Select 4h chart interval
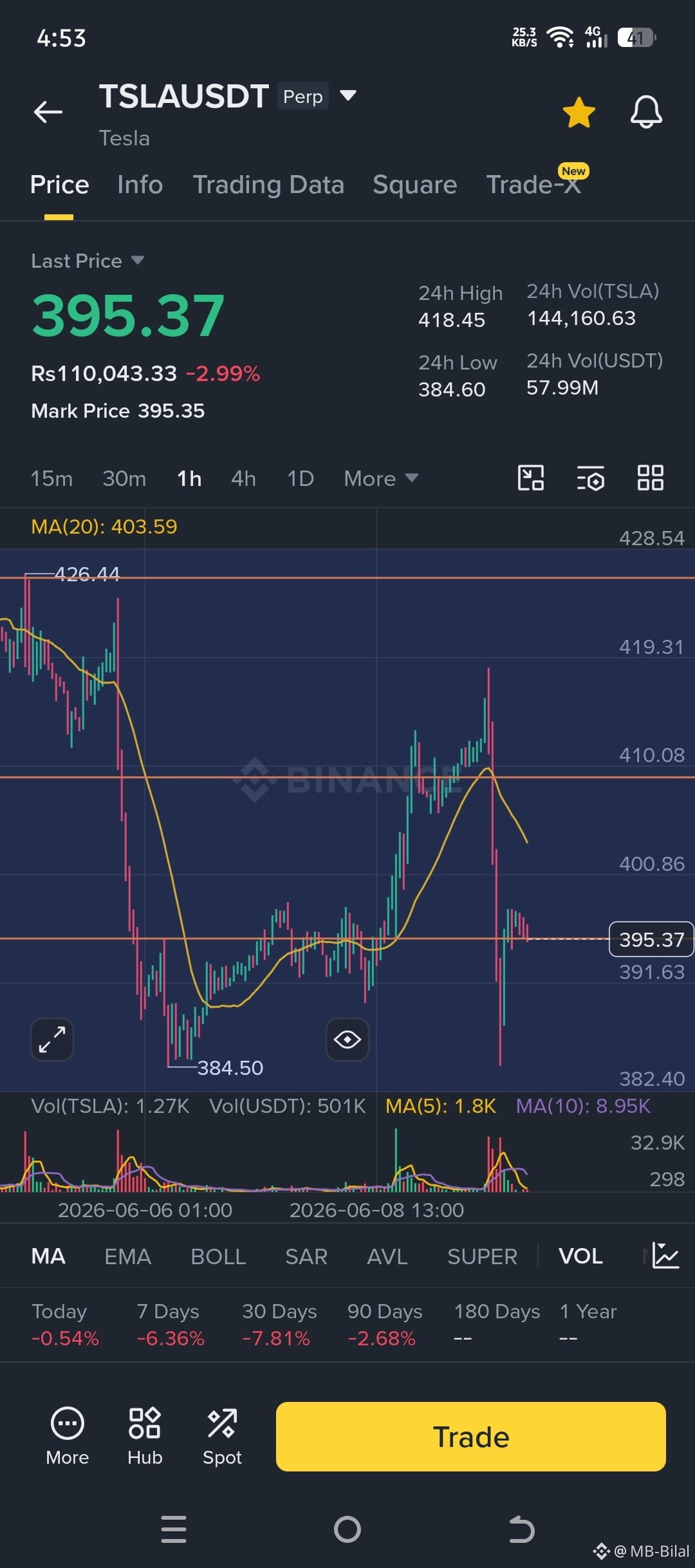The height and width of the screenshot is (1568, 695). (x=243, y=478)
